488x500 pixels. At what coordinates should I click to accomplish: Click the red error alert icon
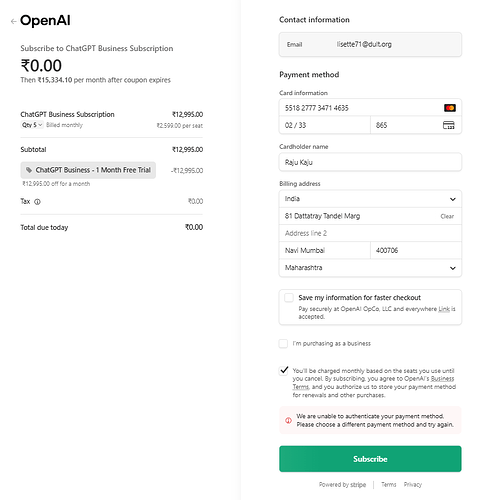[288, 420]
